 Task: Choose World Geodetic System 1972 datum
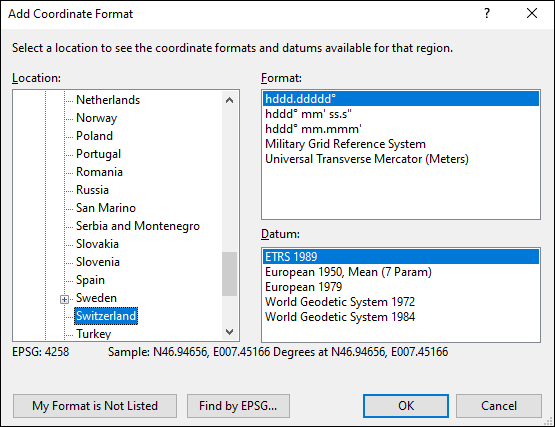pyautogui.click(x=401, y=302)
